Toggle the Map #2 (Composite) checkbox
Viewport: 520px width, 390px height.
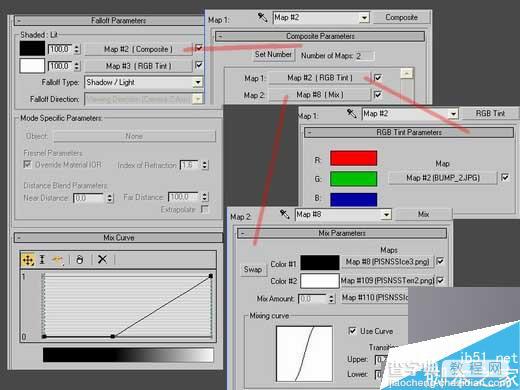[x=198, y=48]
